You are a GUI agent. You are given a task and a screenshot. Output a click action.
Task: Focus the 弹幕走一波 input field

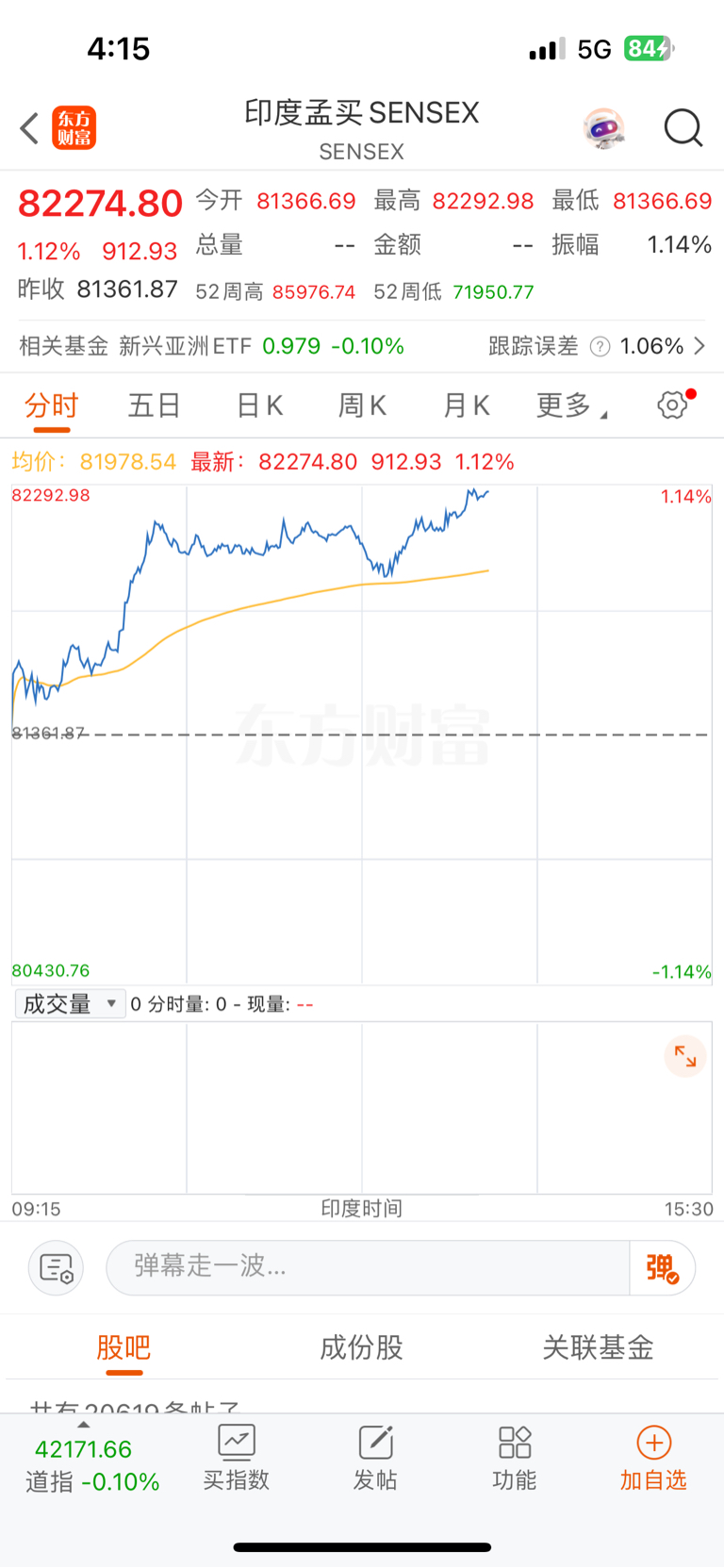[368, 1268]
